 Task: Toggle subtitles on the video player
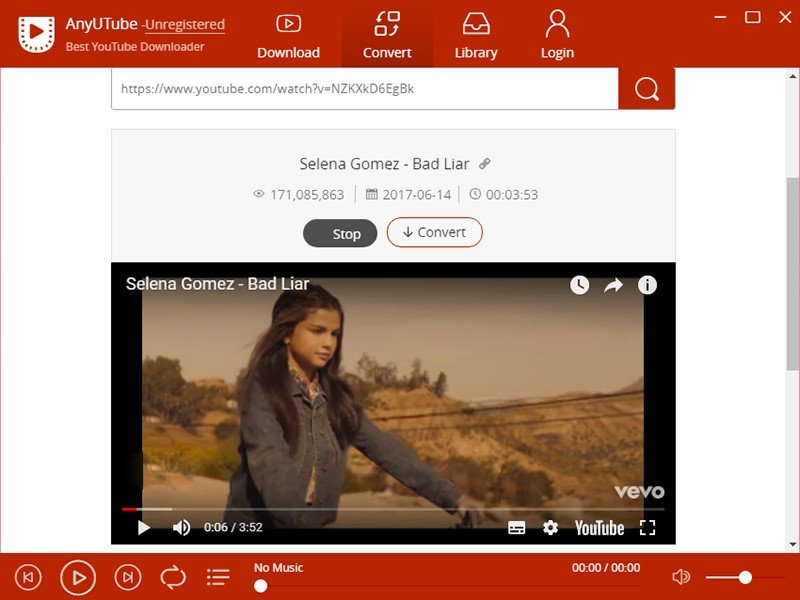516,528
